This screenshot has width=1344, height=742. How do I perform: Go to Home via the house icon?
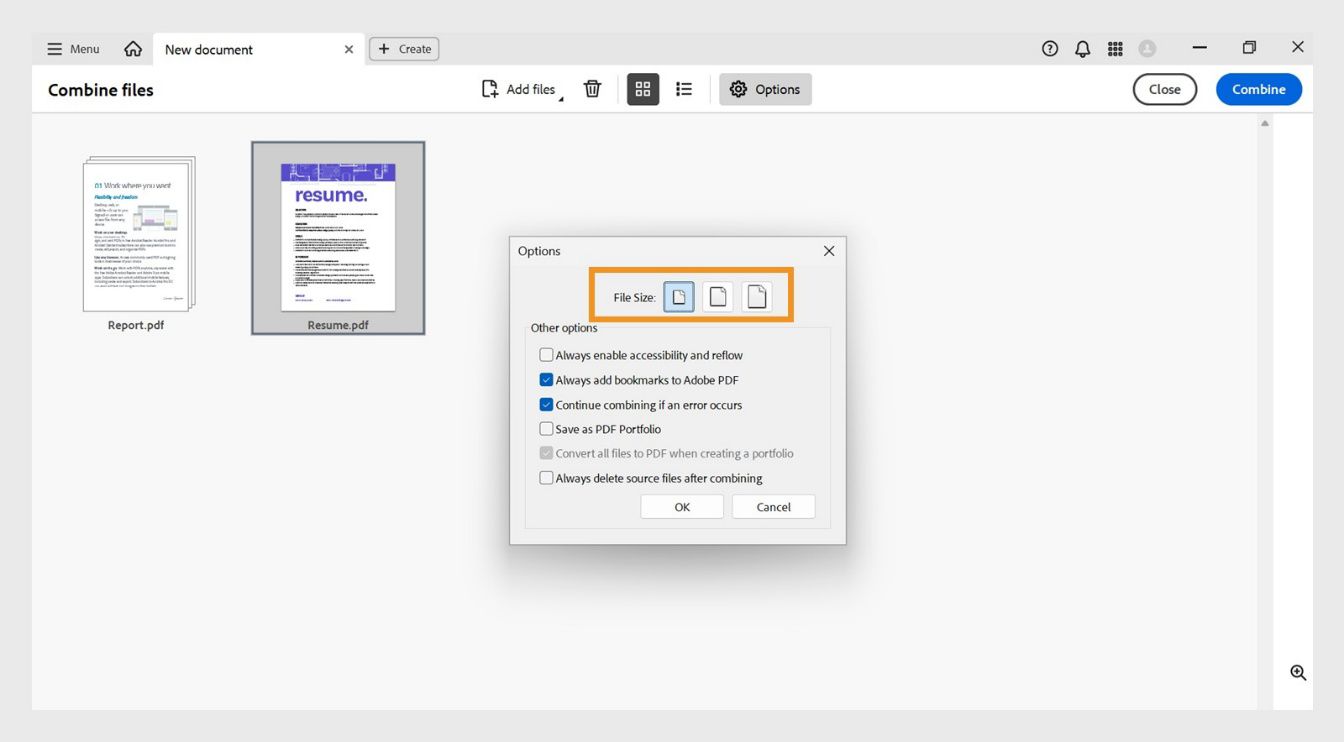click(x=134, y=48)
